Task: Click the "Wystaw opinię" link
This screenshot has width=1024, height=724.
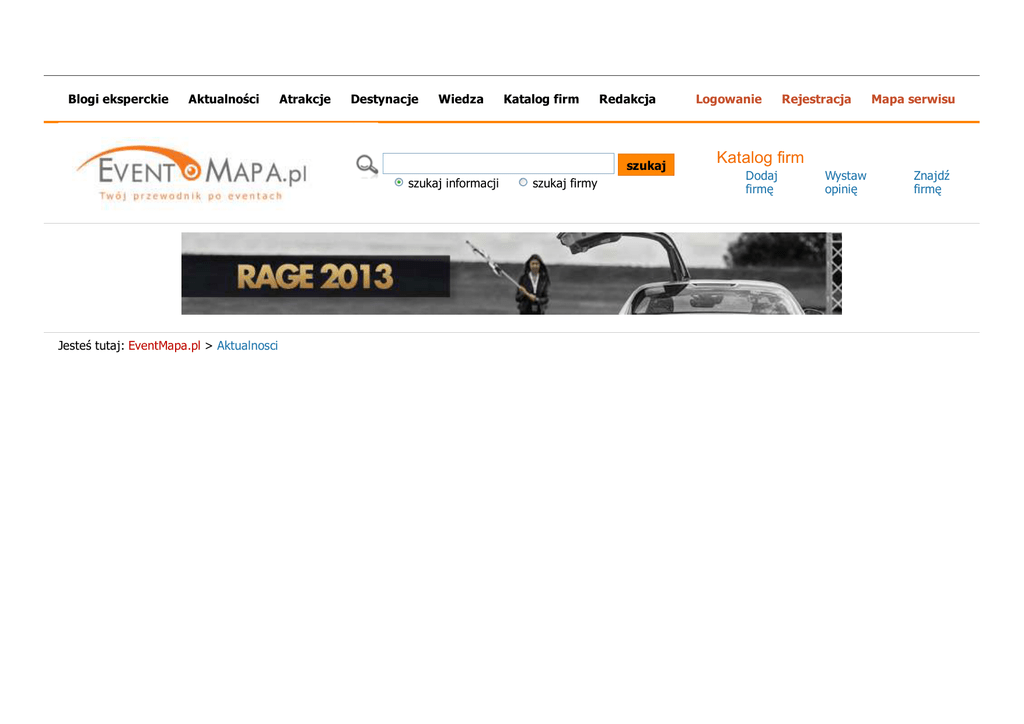Action: pos(845,182)
